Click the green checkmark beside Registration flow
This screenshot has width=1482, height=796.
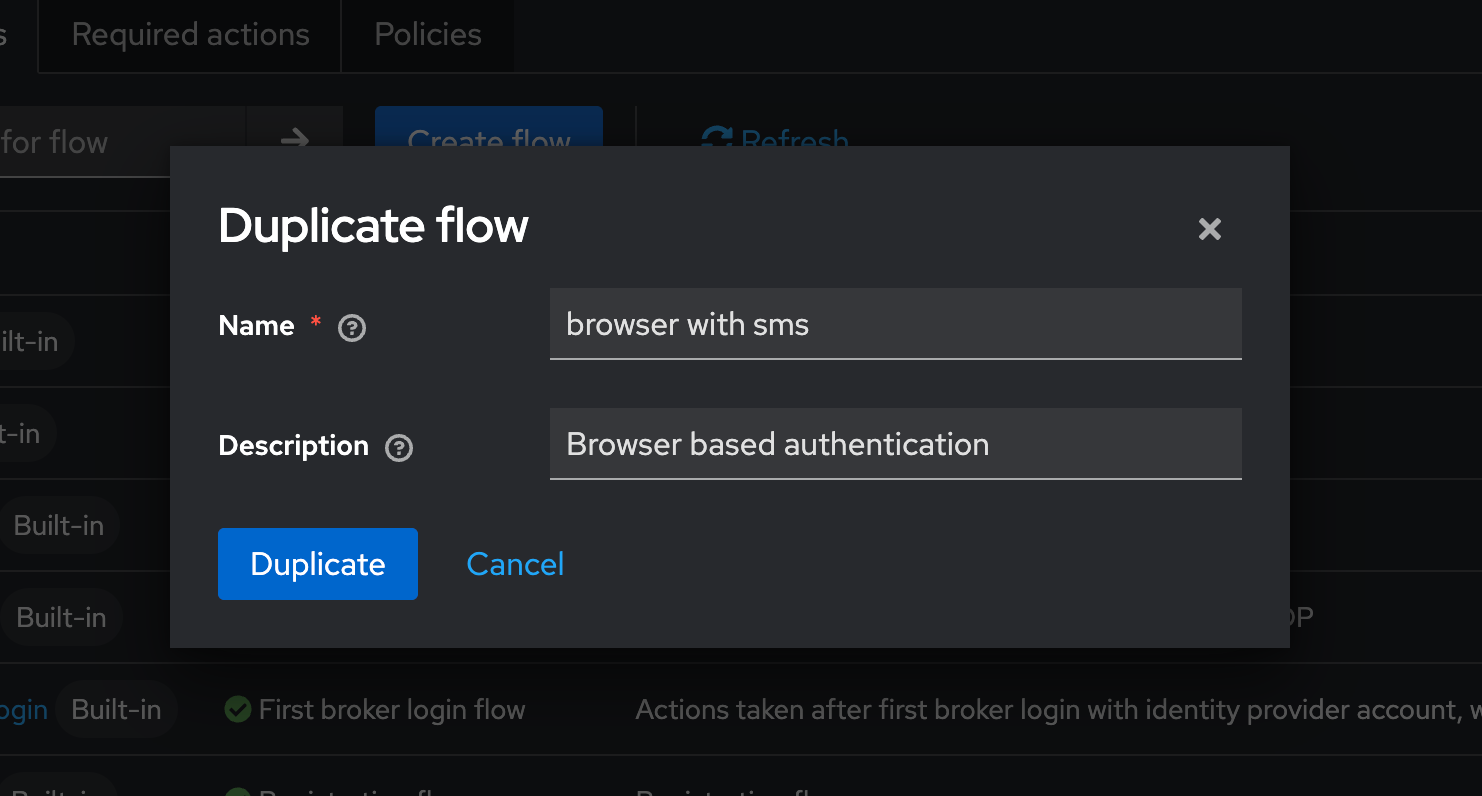(x=237, y=793)
